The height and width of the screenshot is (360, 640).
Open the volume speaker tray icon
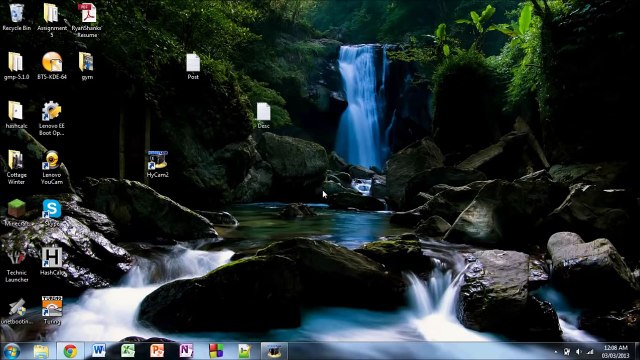pos(578,351)
